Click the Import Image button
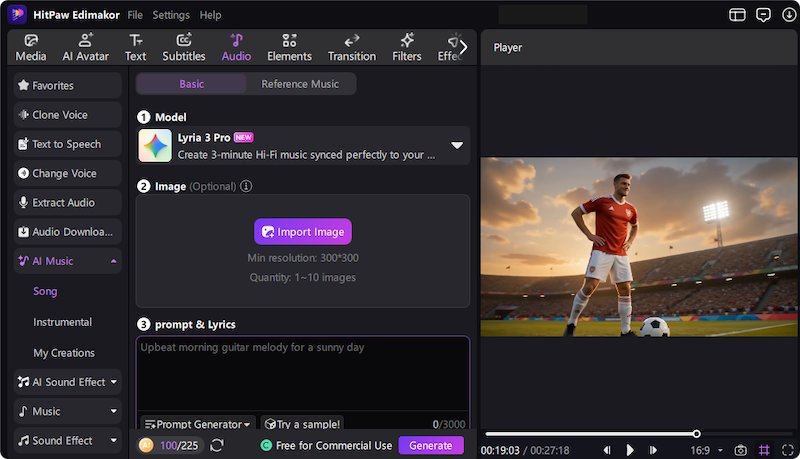The height and width of the screenshot is (459, 800). [x=303, y=232]
